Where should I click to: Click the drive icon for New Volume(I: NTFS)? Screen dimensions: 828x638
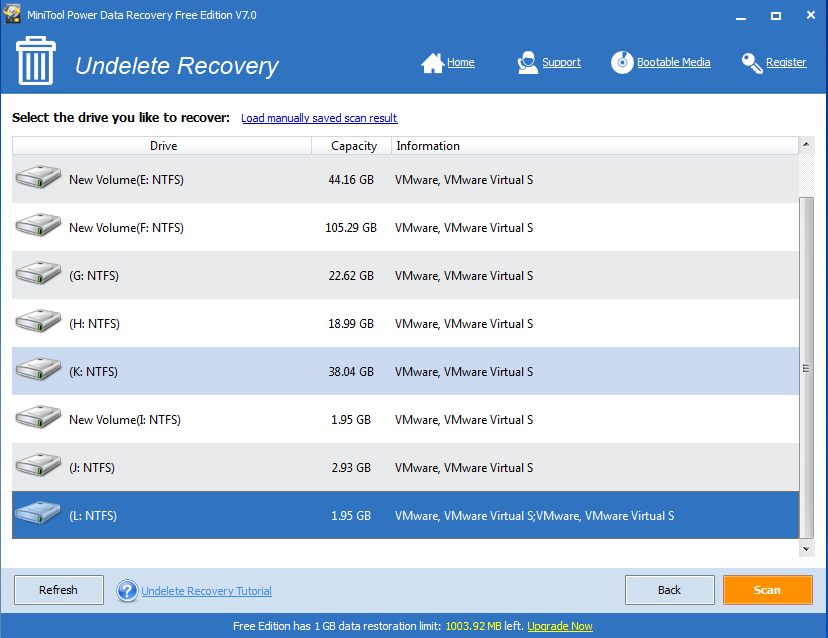(38, 417)
